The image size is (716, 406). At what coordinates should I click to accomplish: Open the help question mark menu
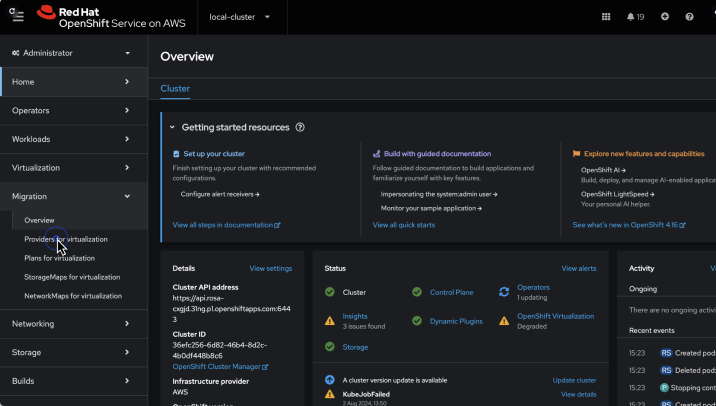(689, 17)
